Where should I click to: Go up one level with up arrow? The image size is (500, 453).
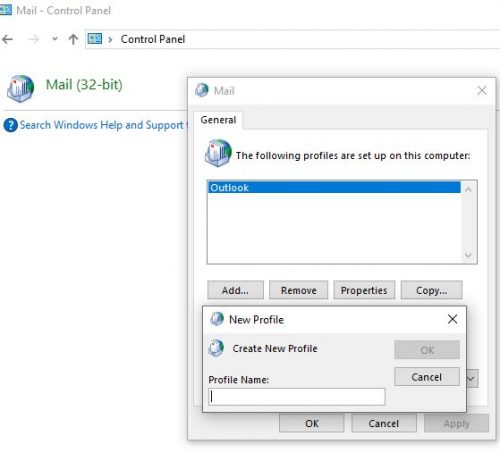coord(73,39)
